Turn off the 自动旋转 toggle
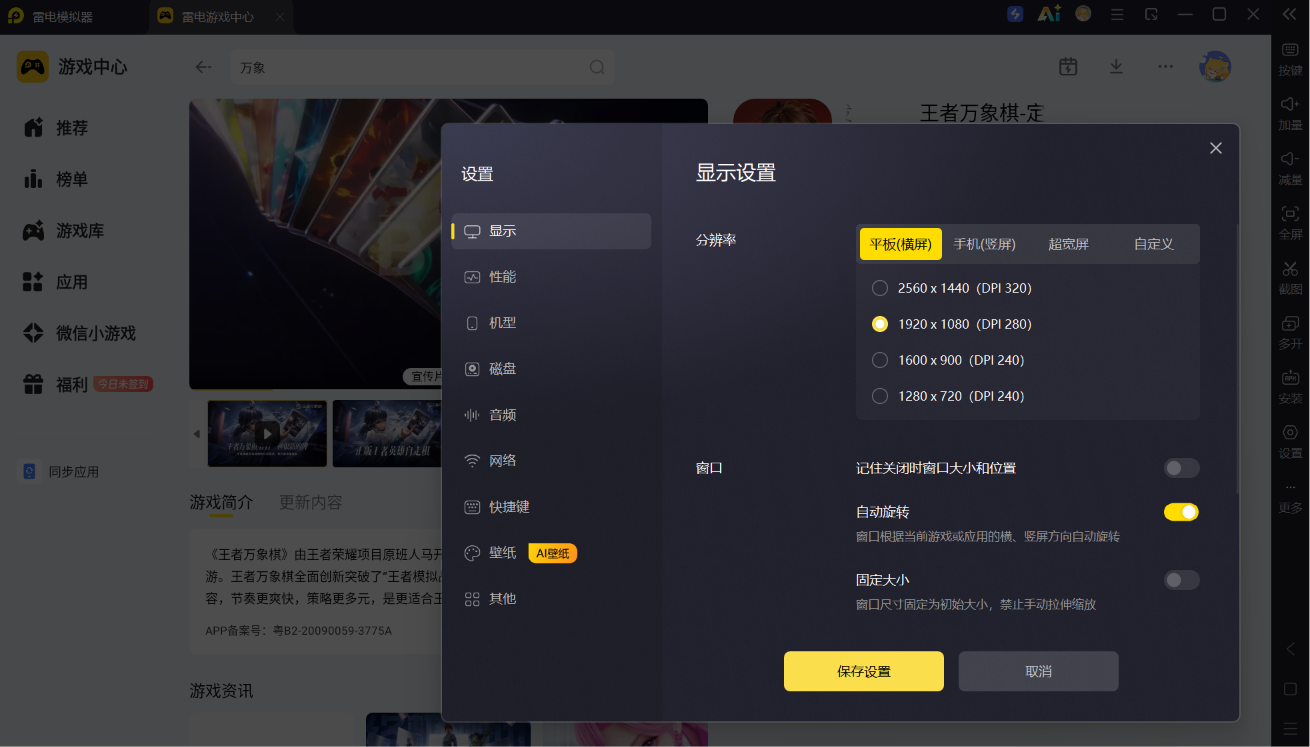Screen dimensions: 1310x747 1181,512
